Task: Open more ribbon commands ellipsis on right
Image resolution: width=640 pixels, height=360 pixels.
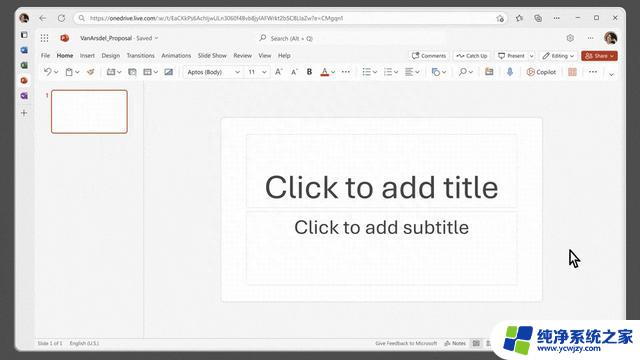Action: pos(593,72)
